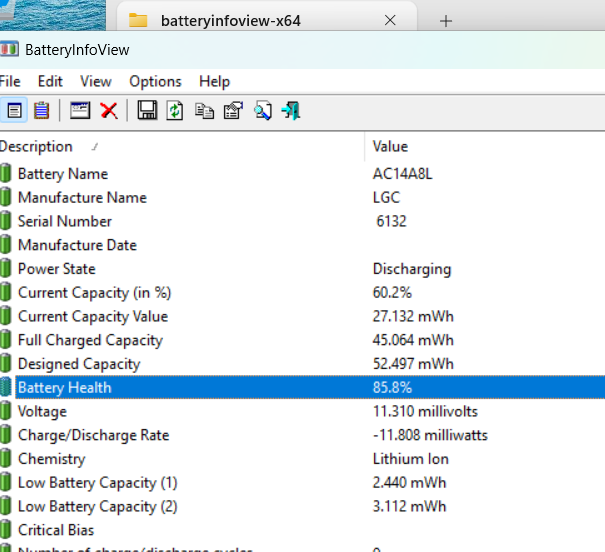Click the Show Battery Log toolbar icon

41,111
